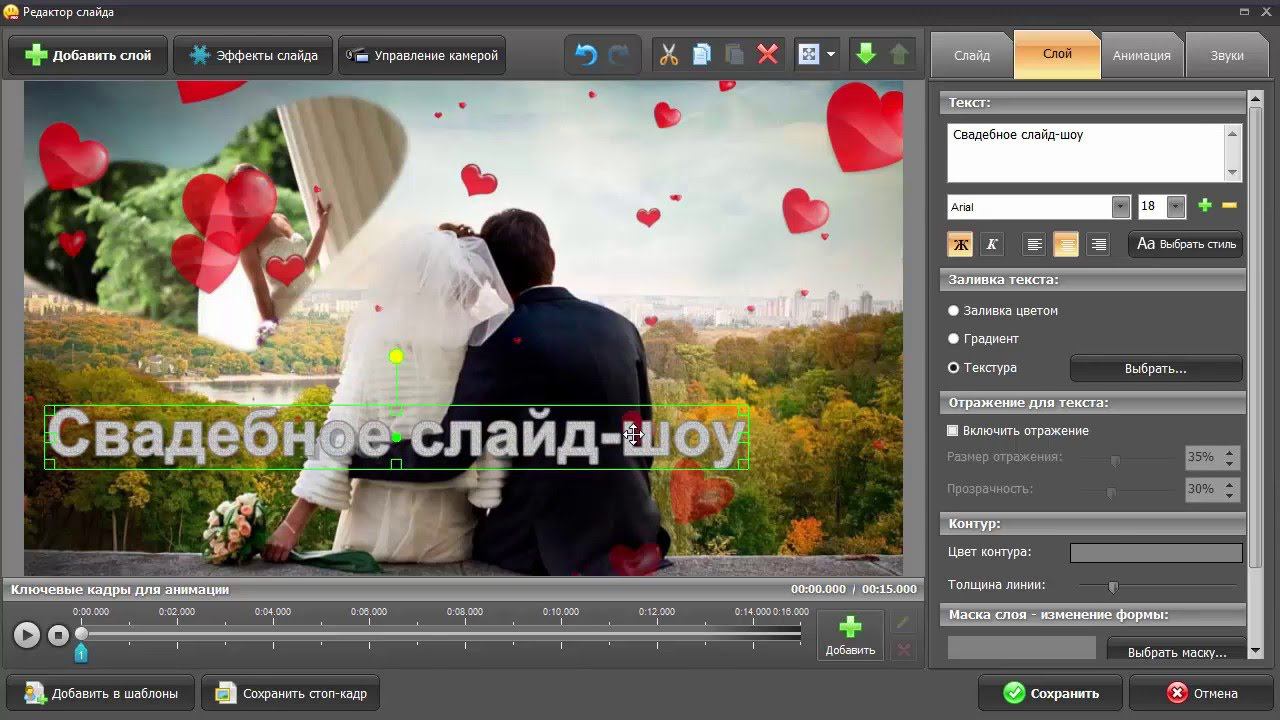This screenshot has height=720, width=1280.
Task: Click 'Добавить слой' button
Action: coord(88,55)
